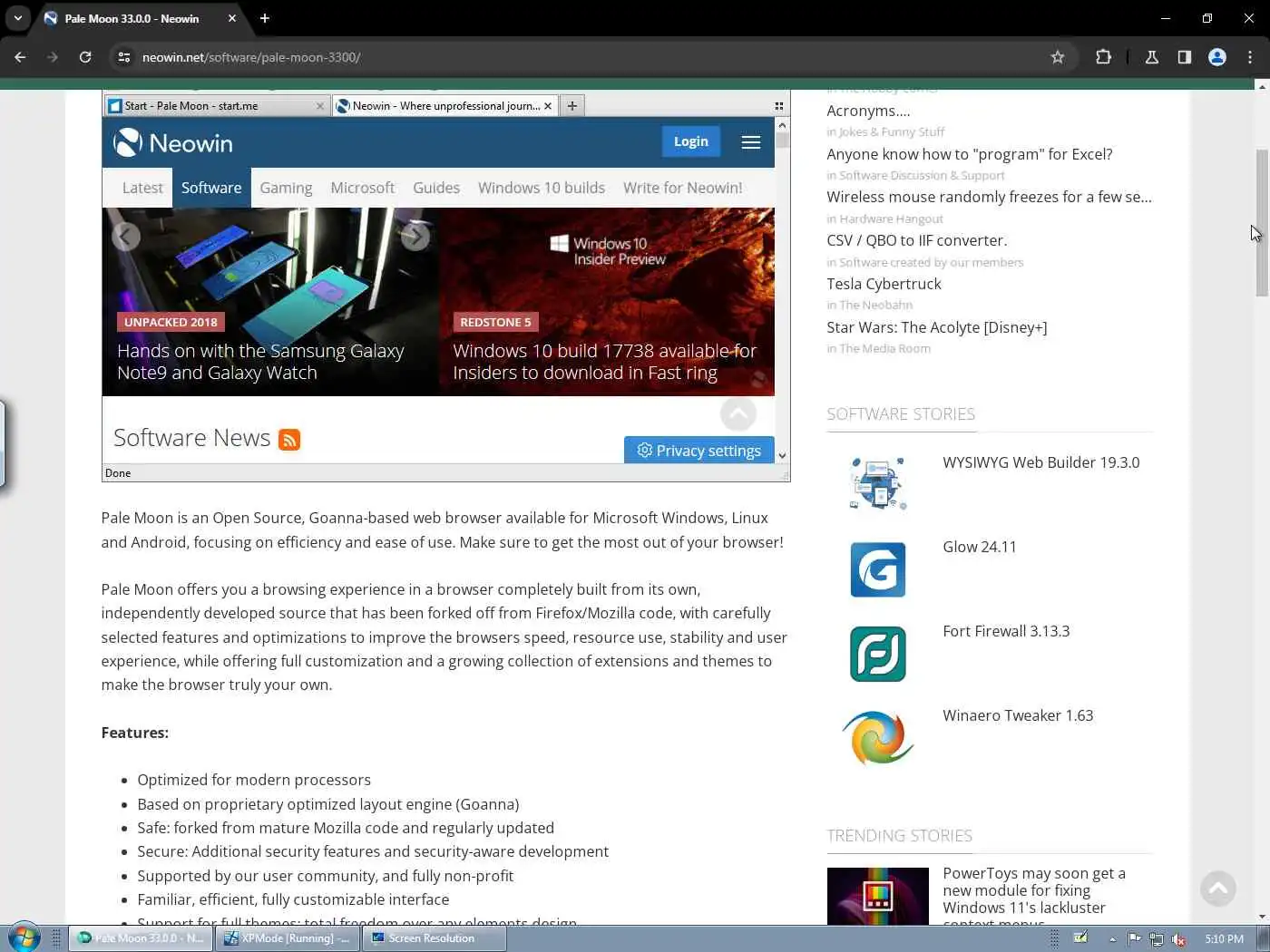Click the page vertical scrollbar thumb
This screenshot has width=1270, height=952.
point(1261,222)
